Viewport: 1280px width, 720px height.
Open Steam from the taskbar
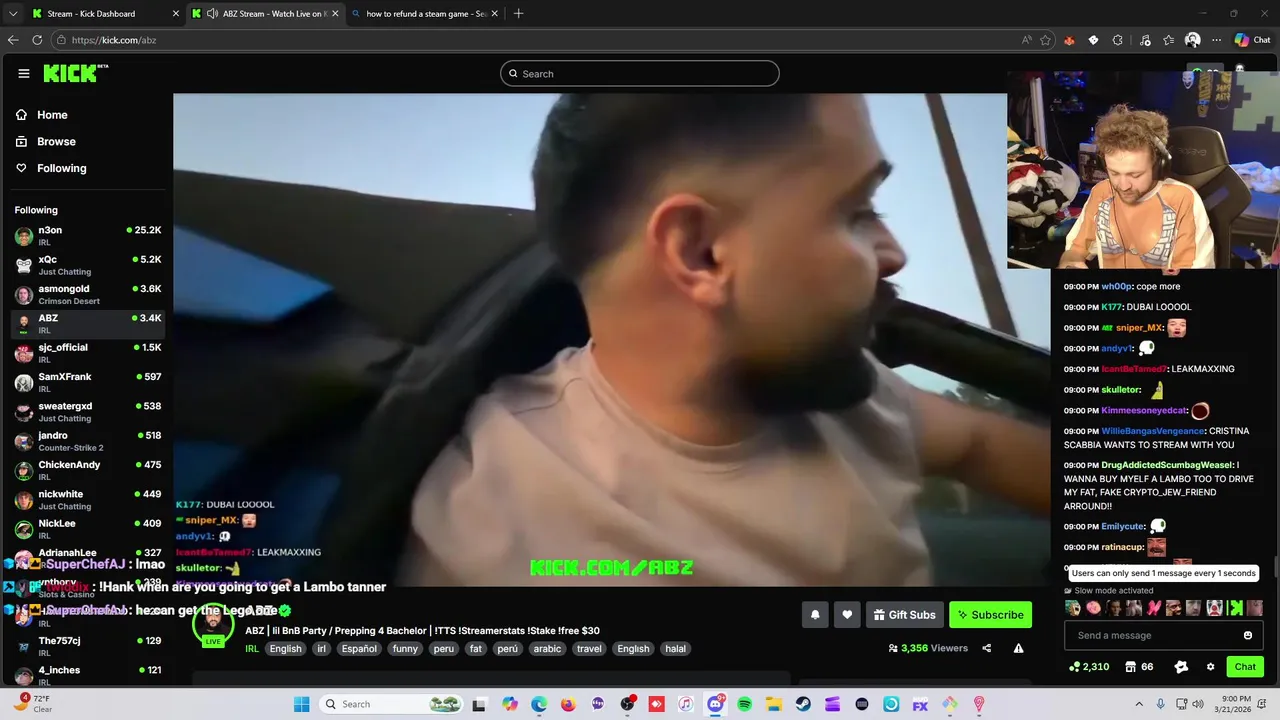click(803, 704)
